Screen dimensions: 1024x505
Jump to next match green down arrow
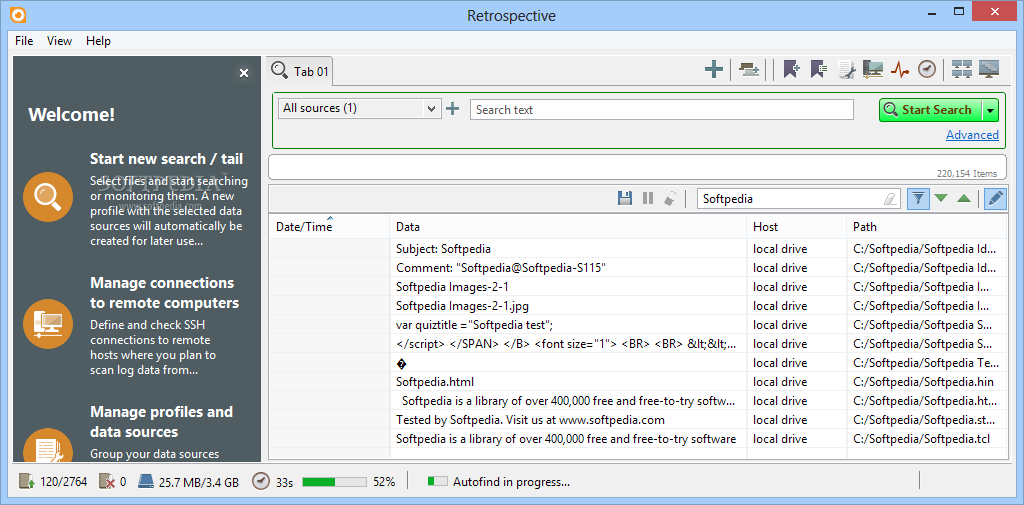pos(940,199)
